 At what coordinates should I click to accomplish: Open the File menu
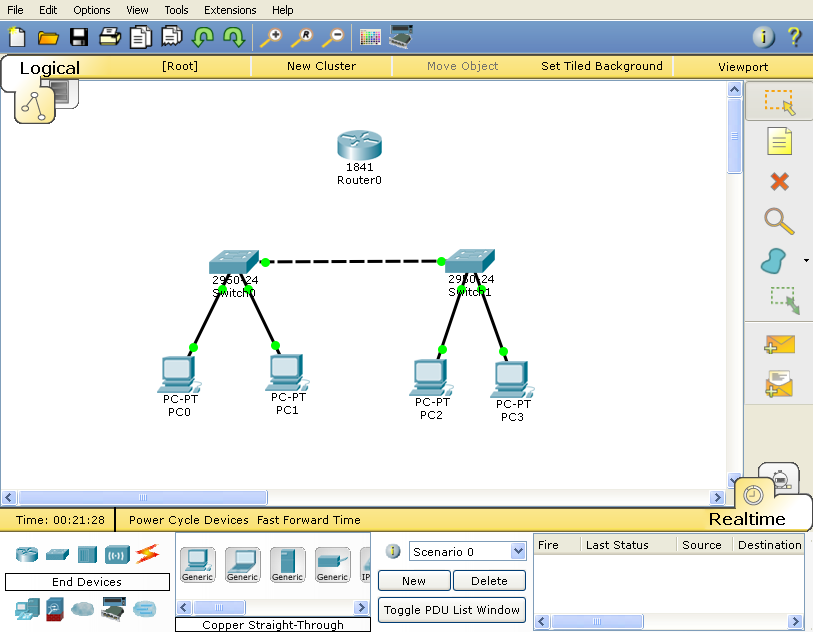coord(15,10)
